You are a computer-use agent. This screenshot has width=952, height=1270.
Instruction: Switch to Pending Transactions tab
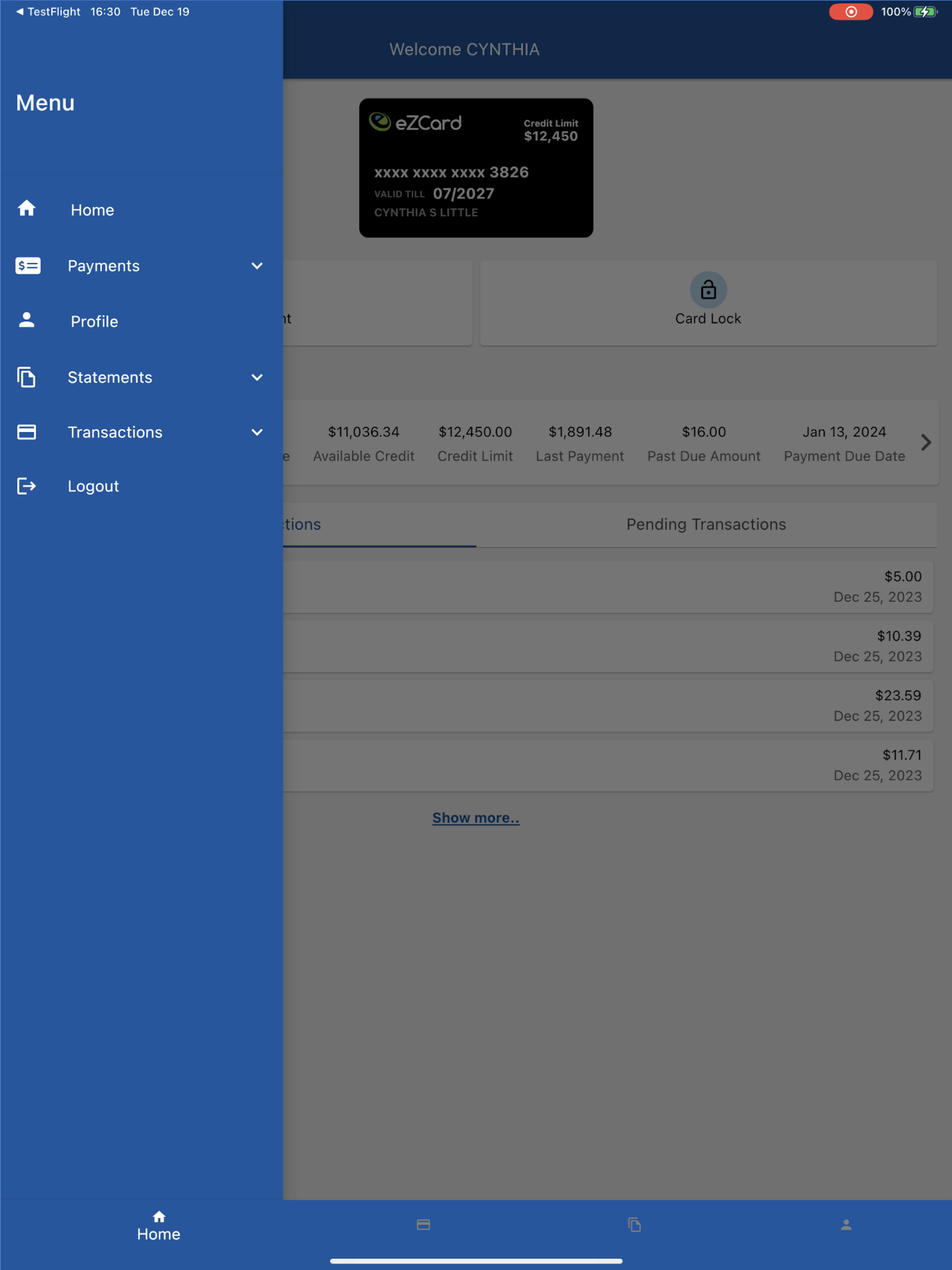pyautogui.click(x=706, y=525)
